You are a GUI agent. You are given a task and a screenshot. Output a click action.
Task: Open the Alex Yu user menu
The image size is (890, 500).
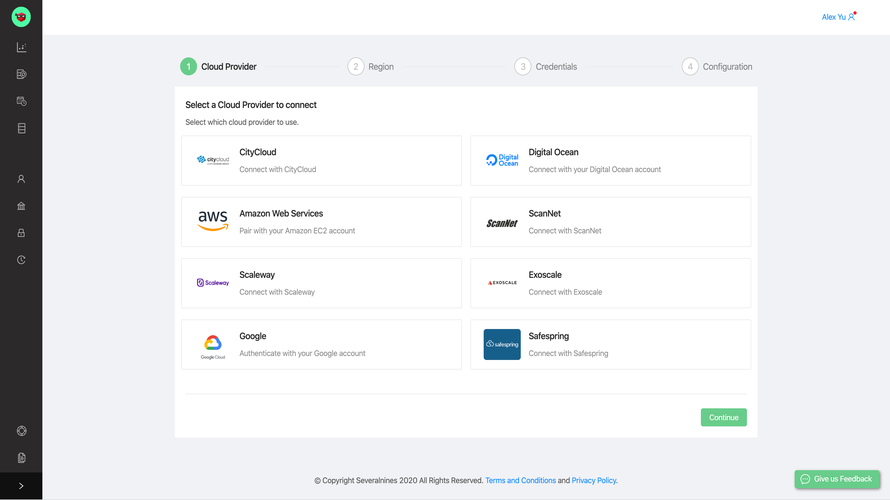click(838, 17)
